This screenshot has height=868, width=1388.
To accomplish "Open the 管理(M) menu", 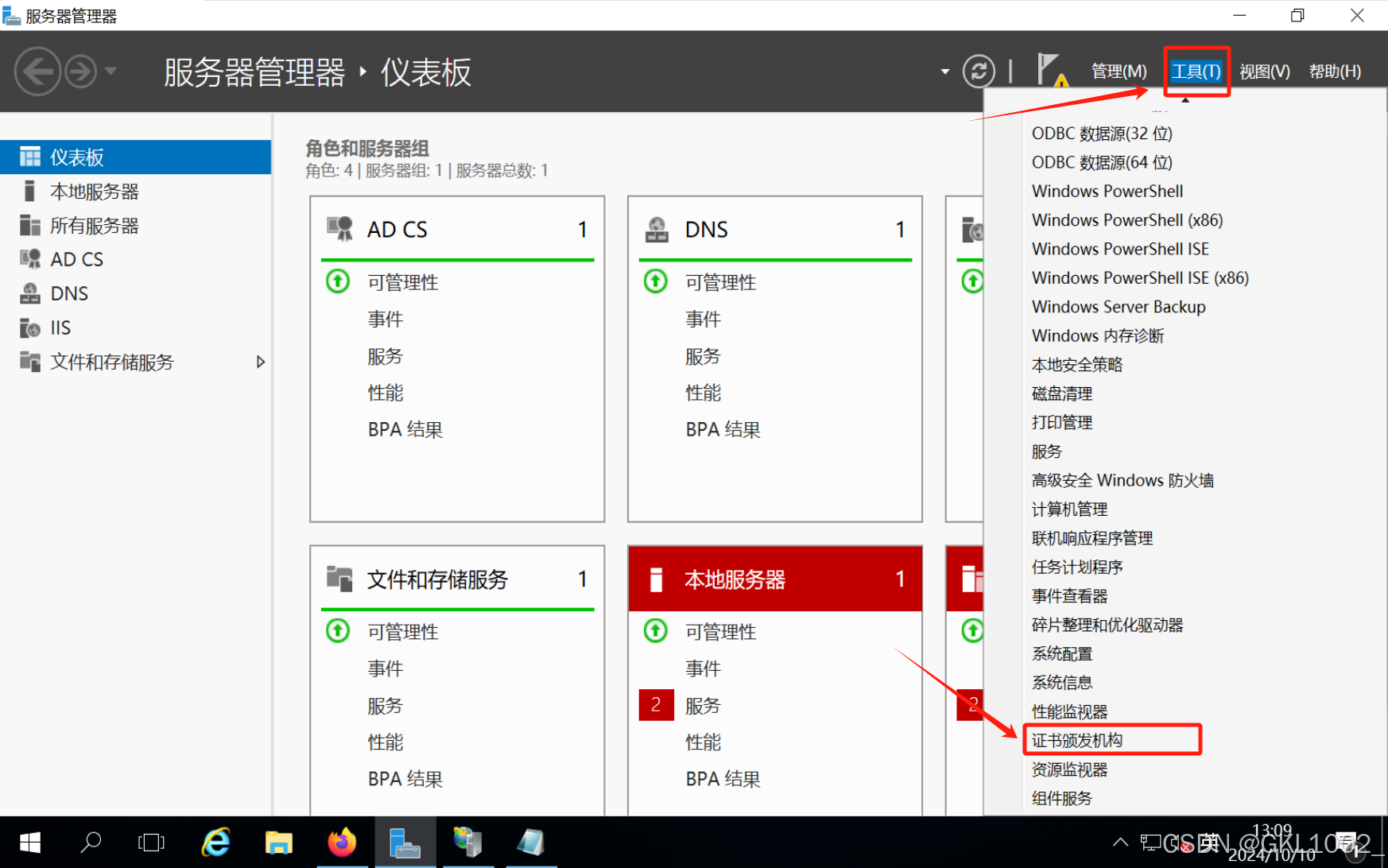I will point(1119,72).
